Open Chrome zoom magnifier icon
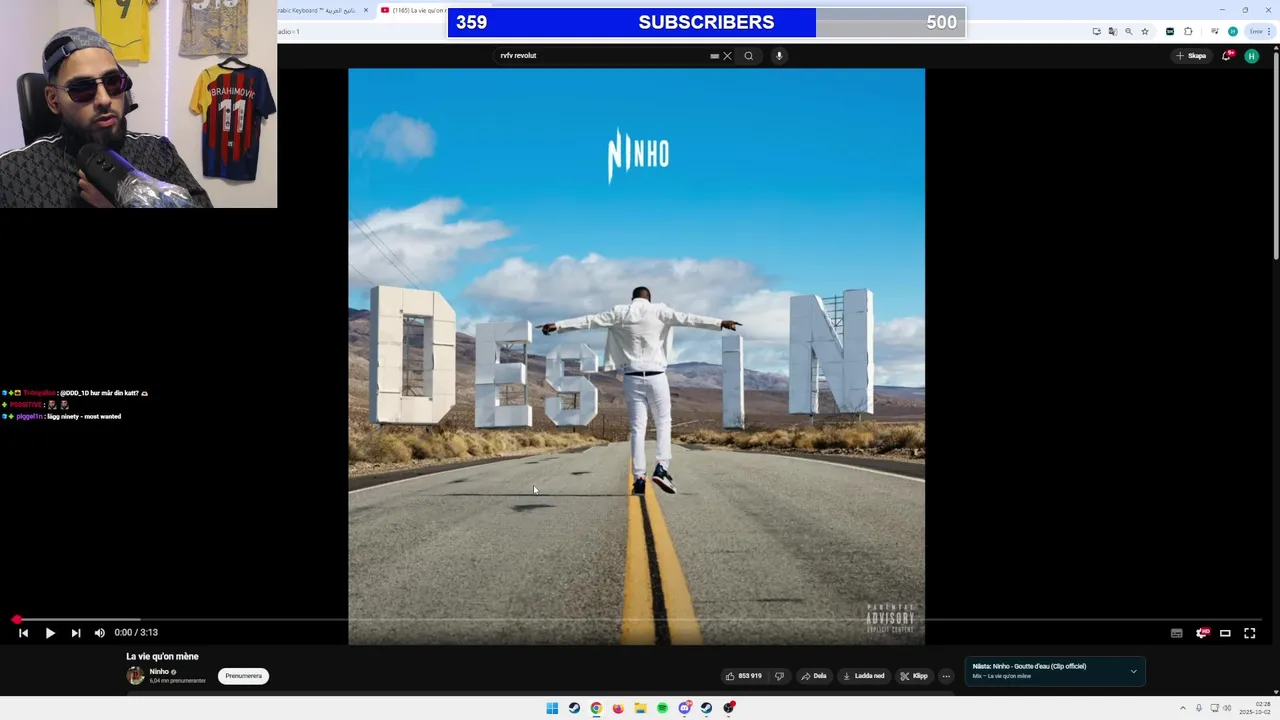Image resolution: width=1280 pixels, height=720 pixels. coord(1129,31)
